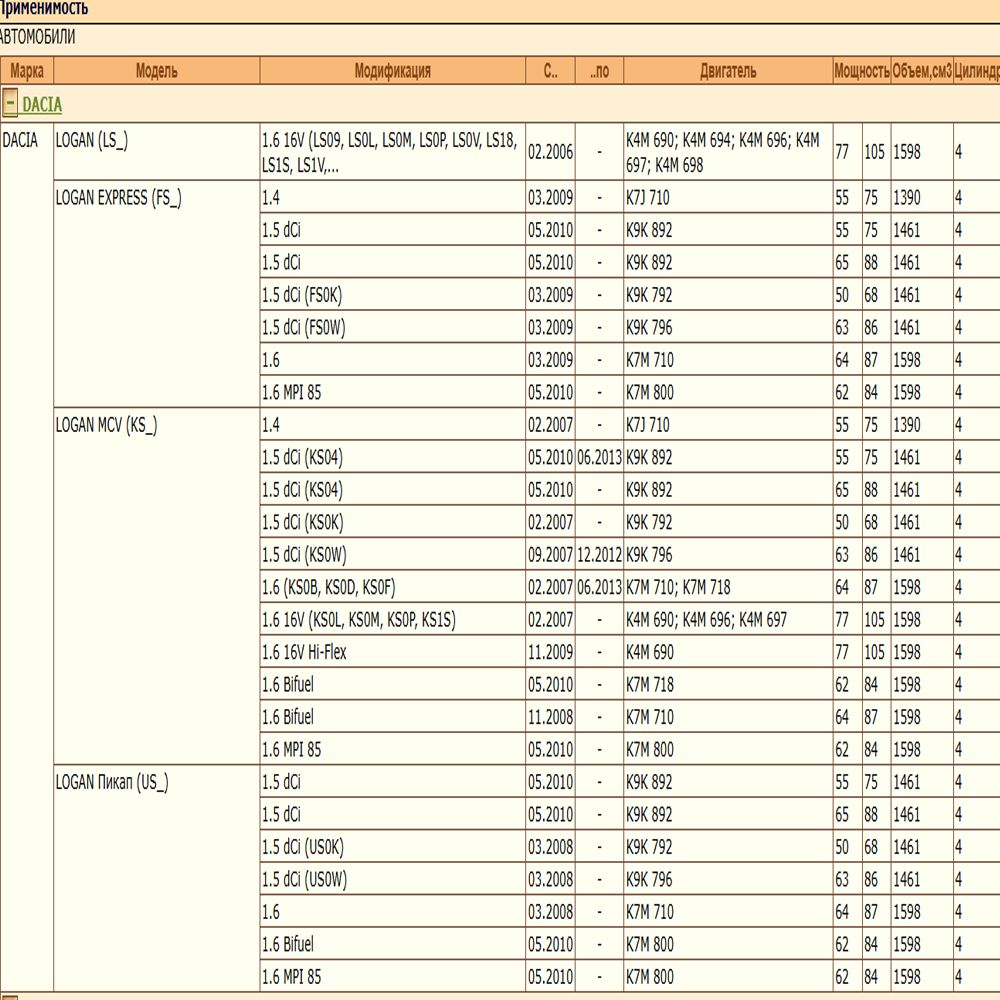Click the Двигатель column header
Viewport: 1000px width, 1000px height.
click(x=728, y=70)
